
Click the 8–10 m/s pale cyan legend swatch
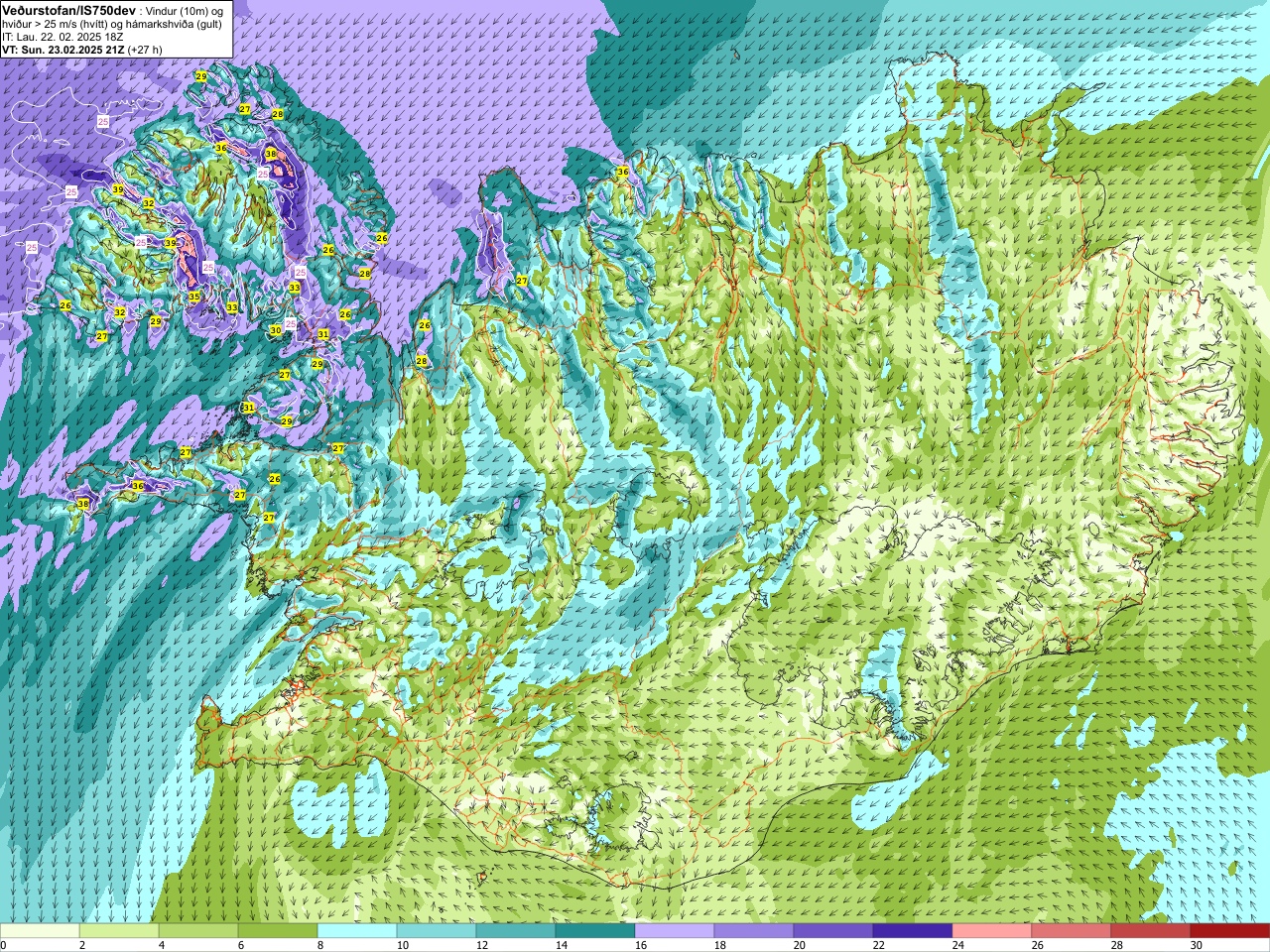point(357,931)
